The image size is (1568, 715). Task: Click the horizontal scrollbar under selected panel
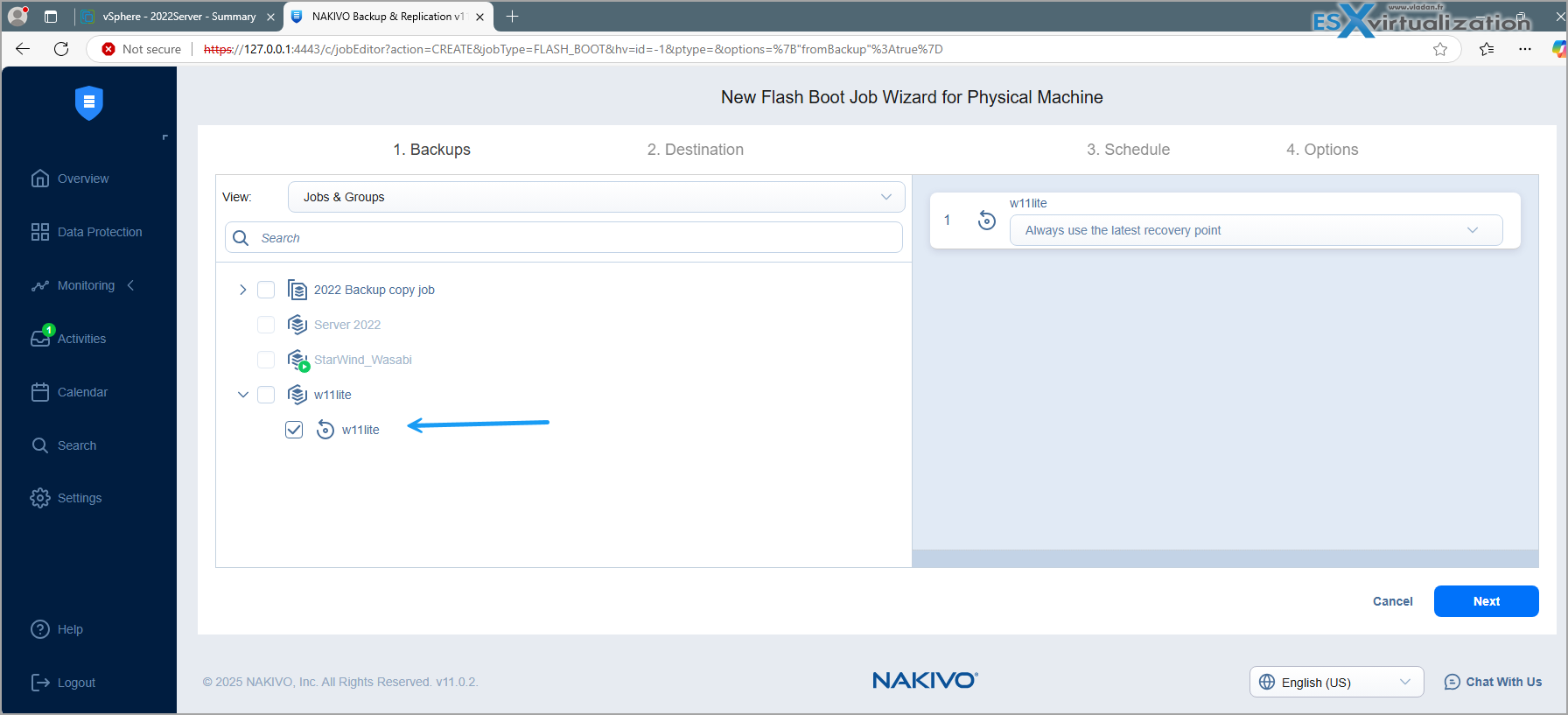tap(1225, 558)
